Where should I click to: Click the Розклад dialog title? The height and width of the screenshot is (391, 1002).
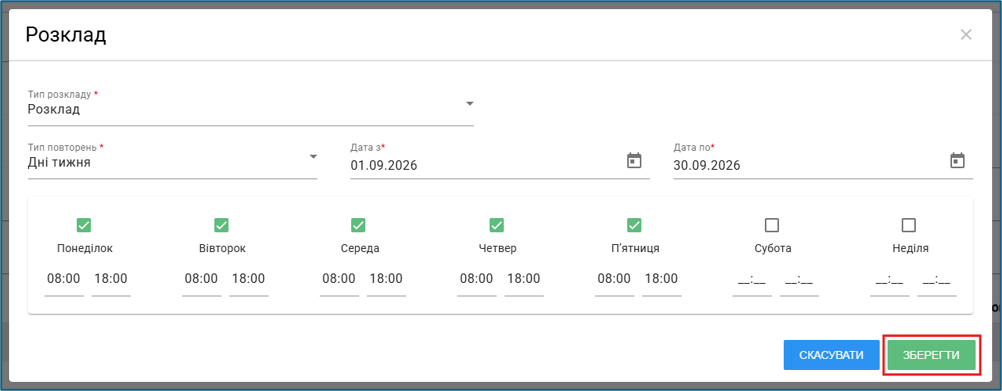66,35
